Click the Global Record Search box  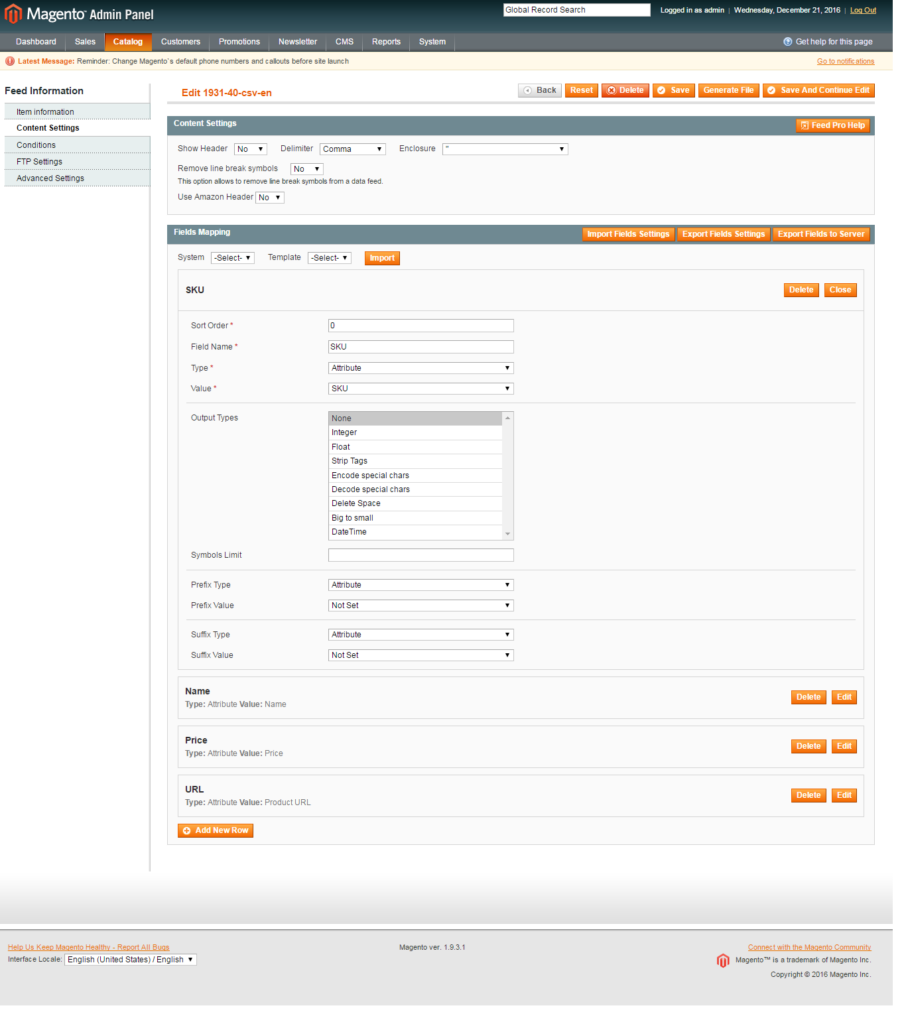pyautogui.click(x=577, y=10)
